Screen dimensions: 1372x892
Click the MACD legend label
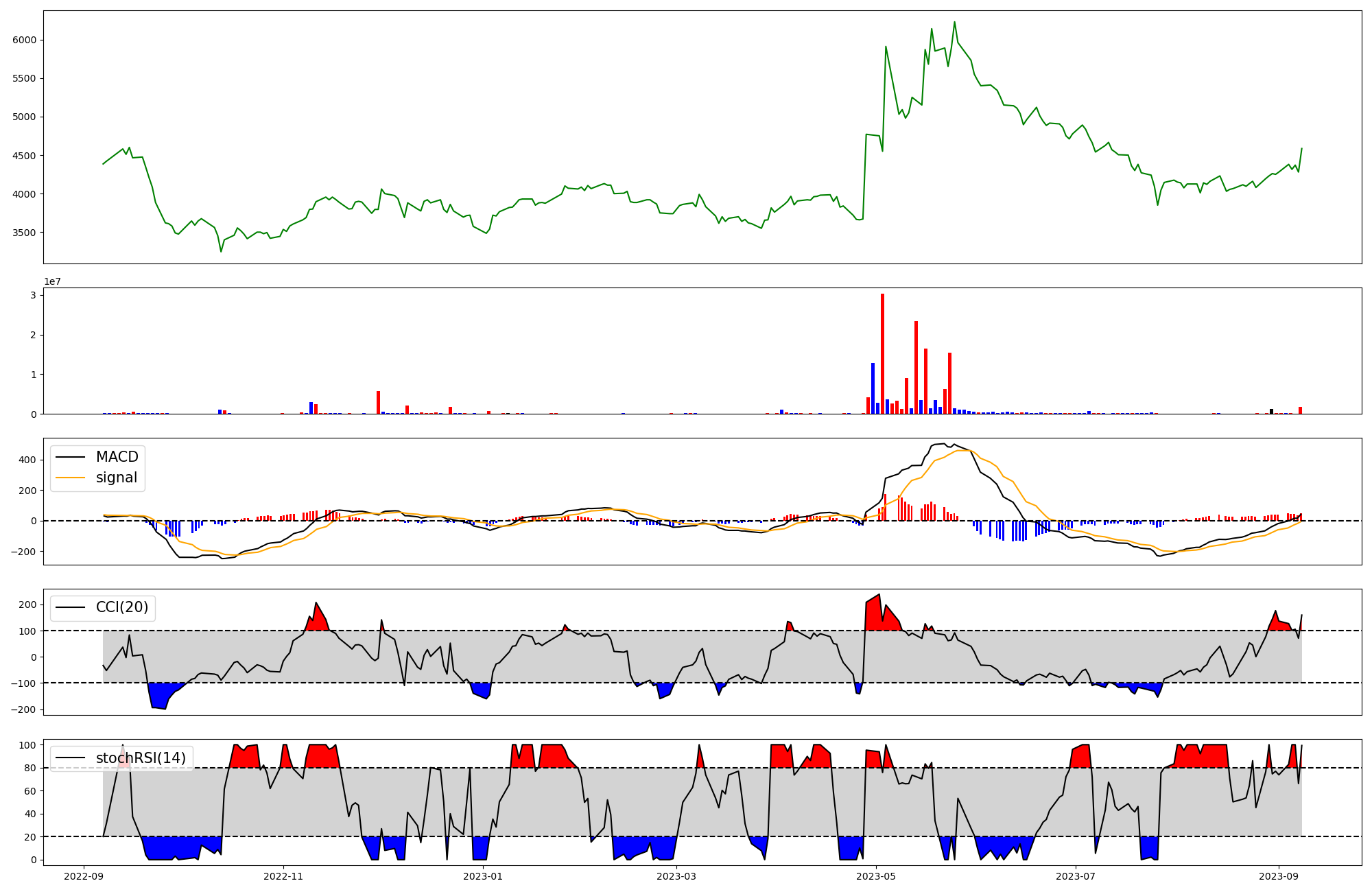[x=117, y=457]
